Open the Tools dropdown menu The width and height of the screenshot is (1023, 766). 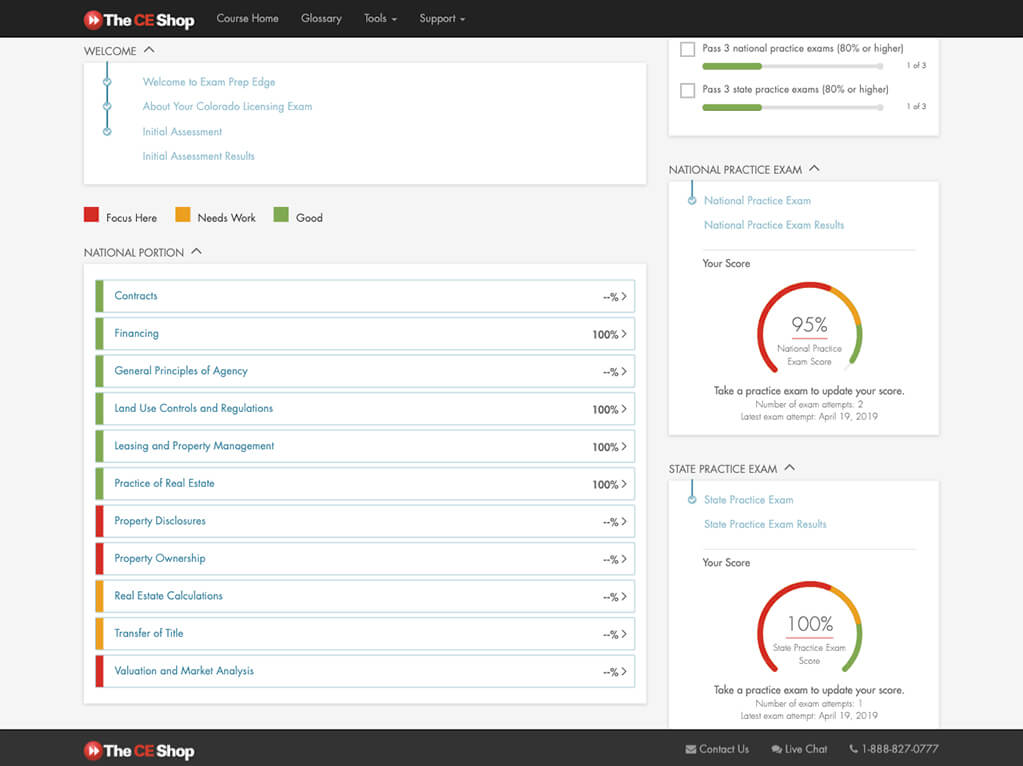pyautogui.click(x=380, y=19)
